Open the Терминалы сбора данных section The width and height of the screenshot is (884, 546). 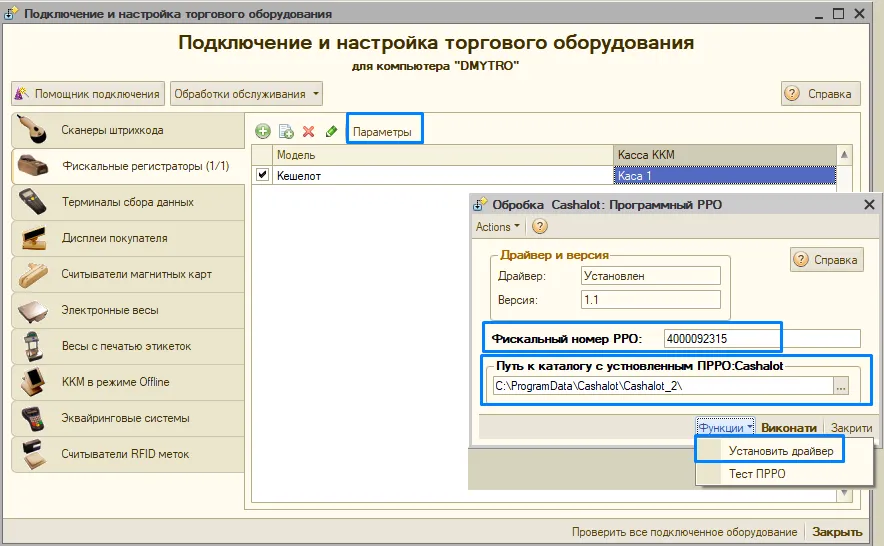[128, 202]
